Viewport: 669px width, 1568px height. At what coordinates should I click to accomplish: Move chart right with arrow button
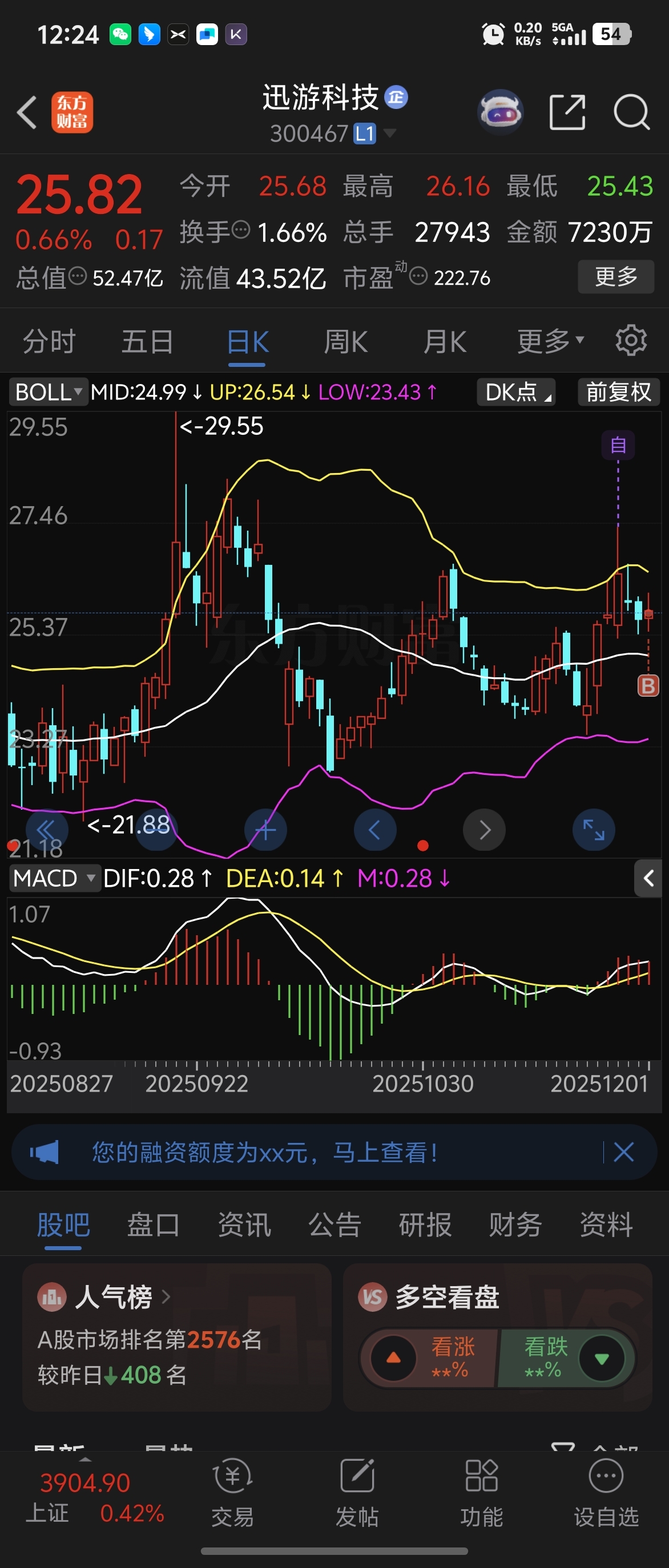[485, 830]
